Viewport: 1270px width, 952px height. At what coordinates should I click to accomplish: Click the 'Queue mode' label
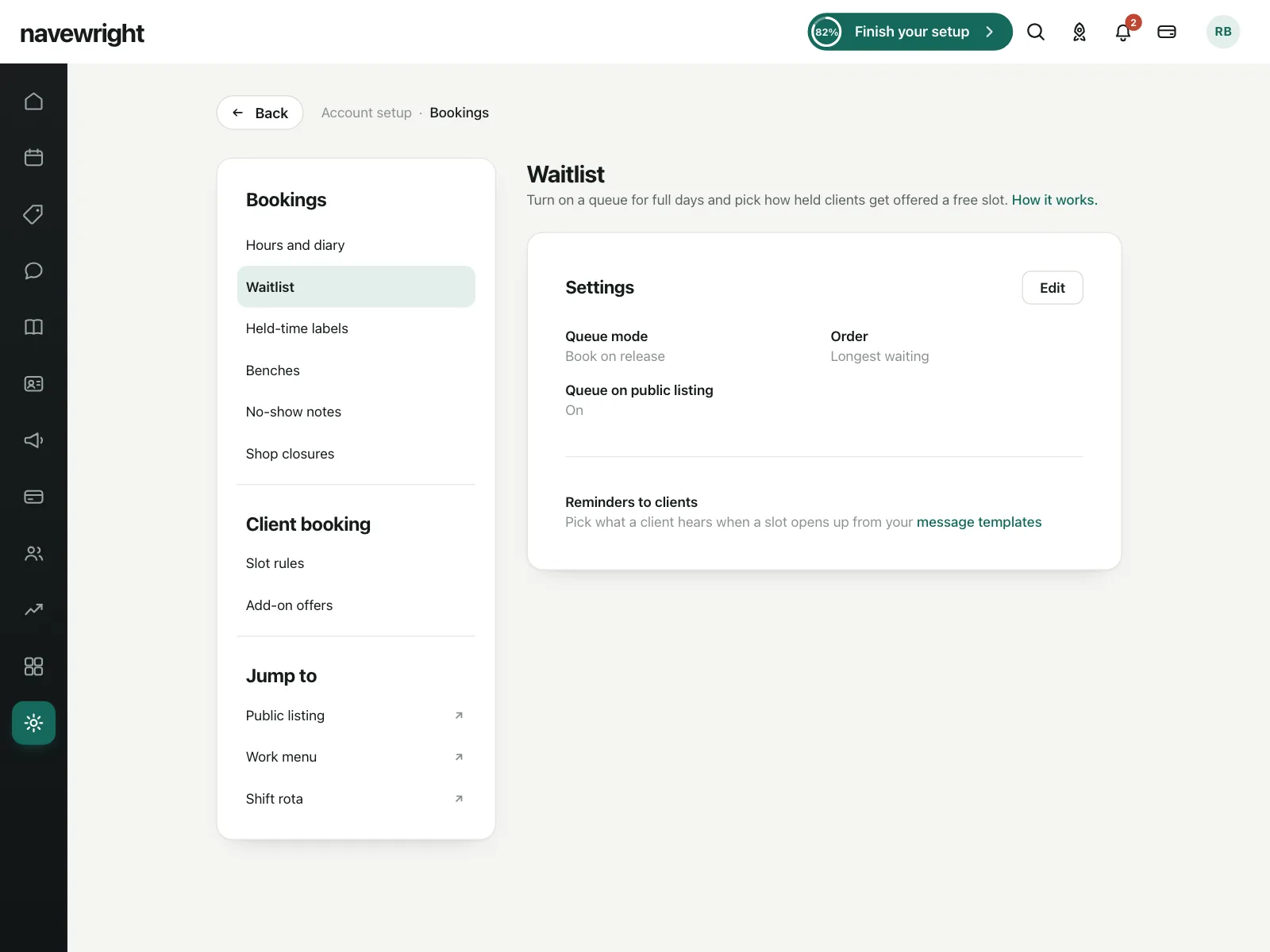(606, 336)
